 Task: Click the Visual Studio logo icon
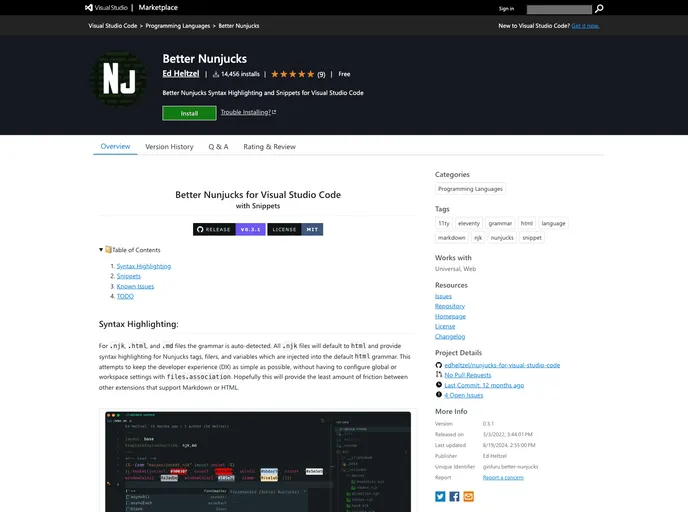(x=89, y=7)
